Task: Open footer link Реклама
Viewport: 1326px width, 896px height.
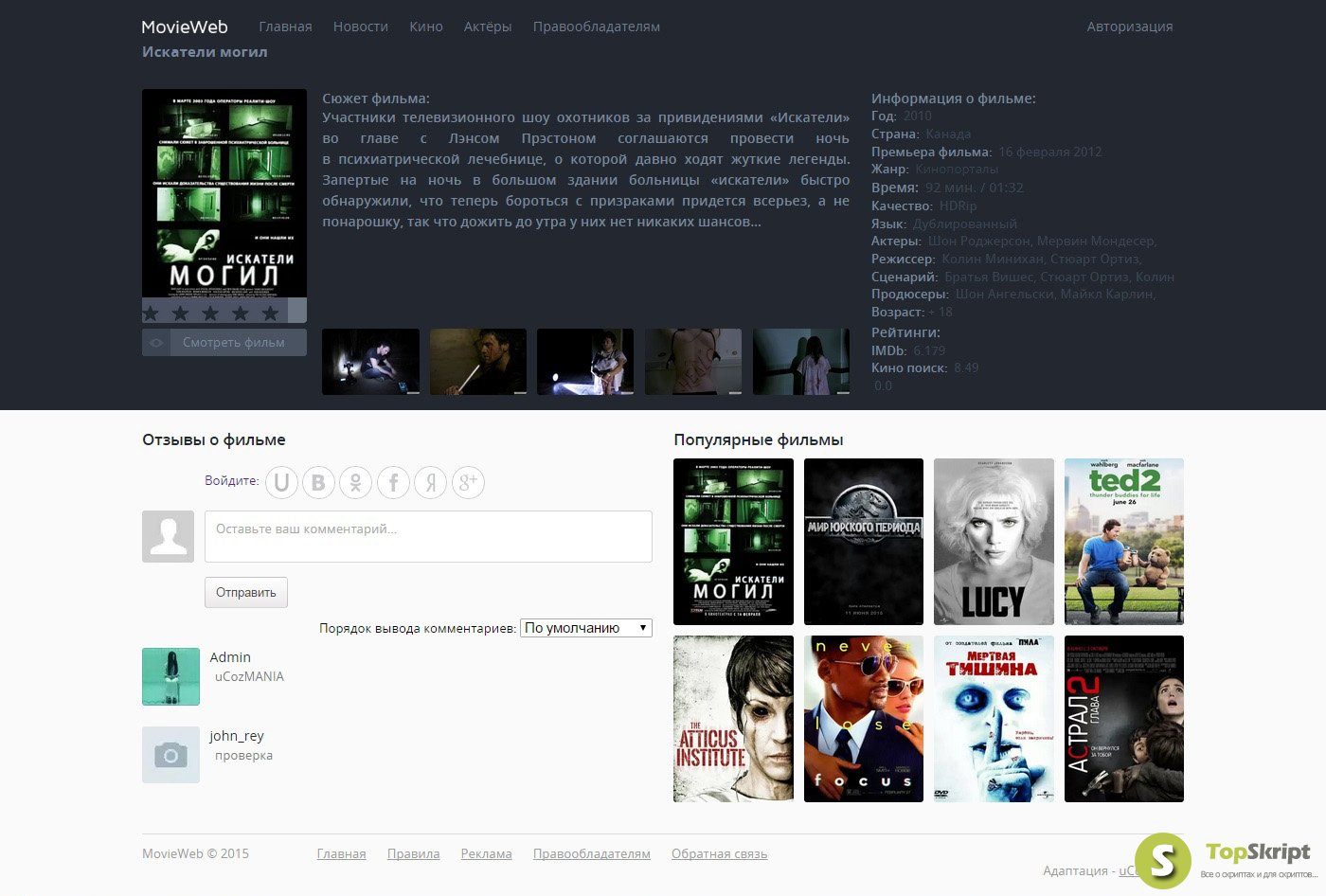Action: 486,853
